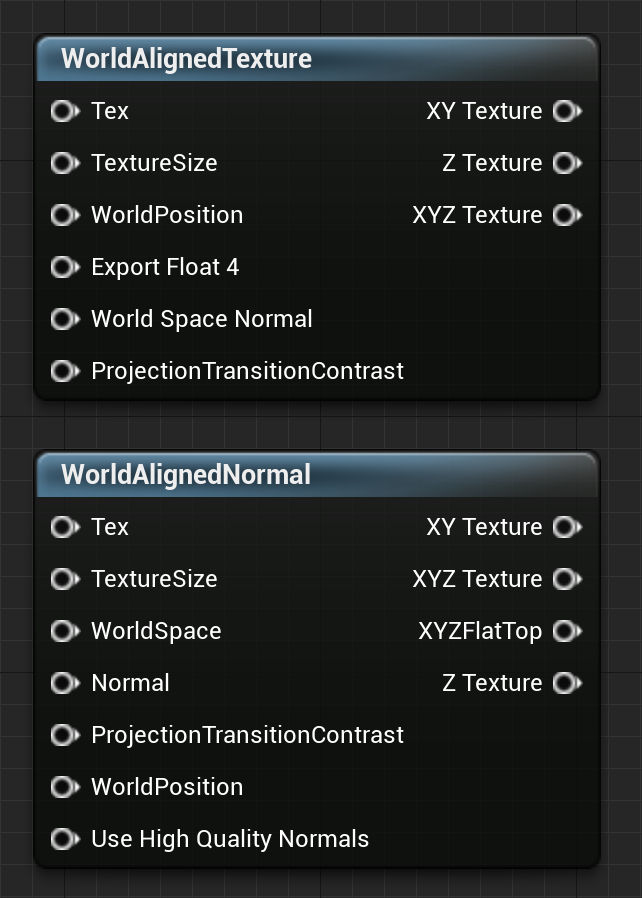Click the Use High Quality Normals pin
The image size is (642, 898).
click(64, 839)
